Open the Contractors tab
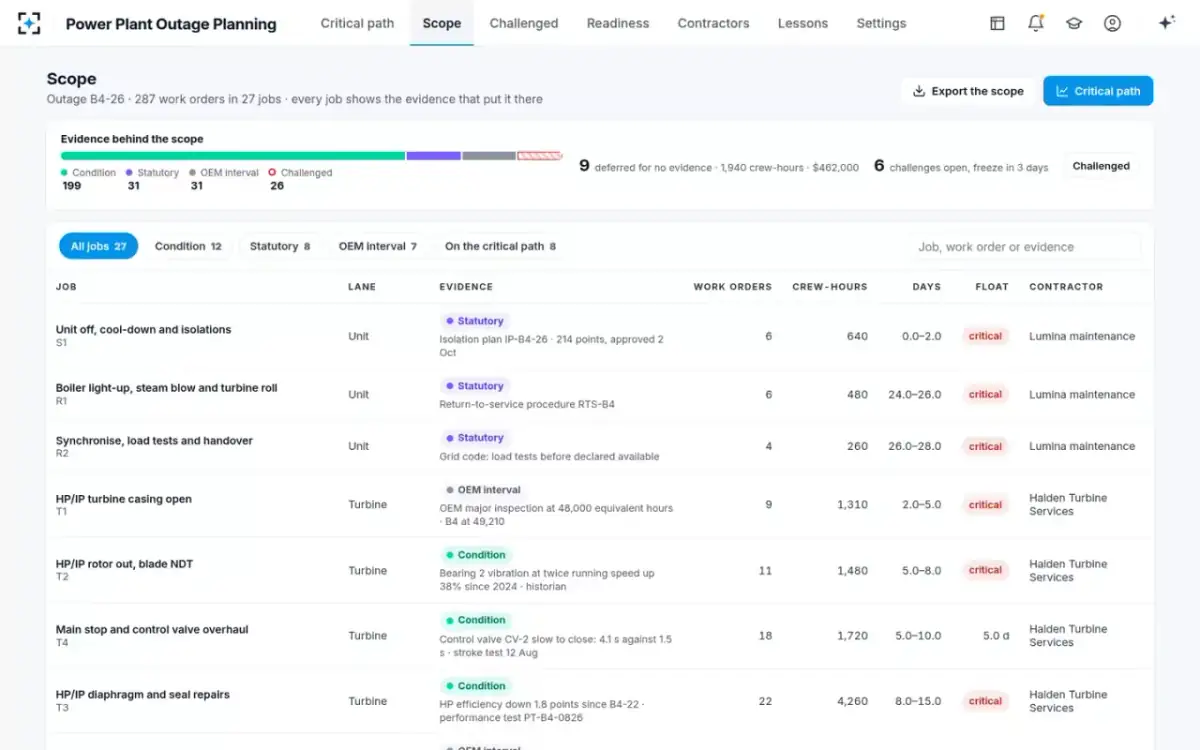Screen dimensions: 1200x750 click(713, 23)
